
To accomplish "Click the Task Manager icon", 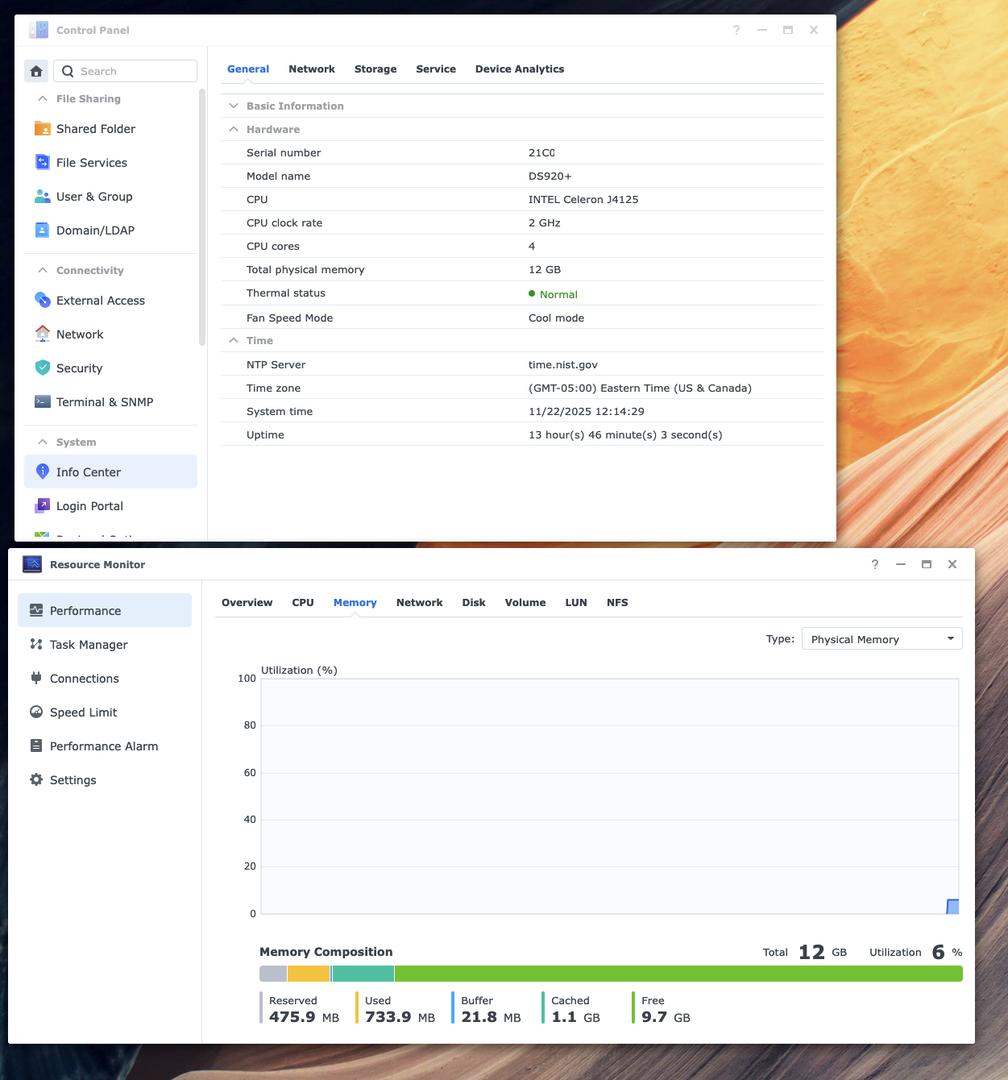I will point(36,644).
